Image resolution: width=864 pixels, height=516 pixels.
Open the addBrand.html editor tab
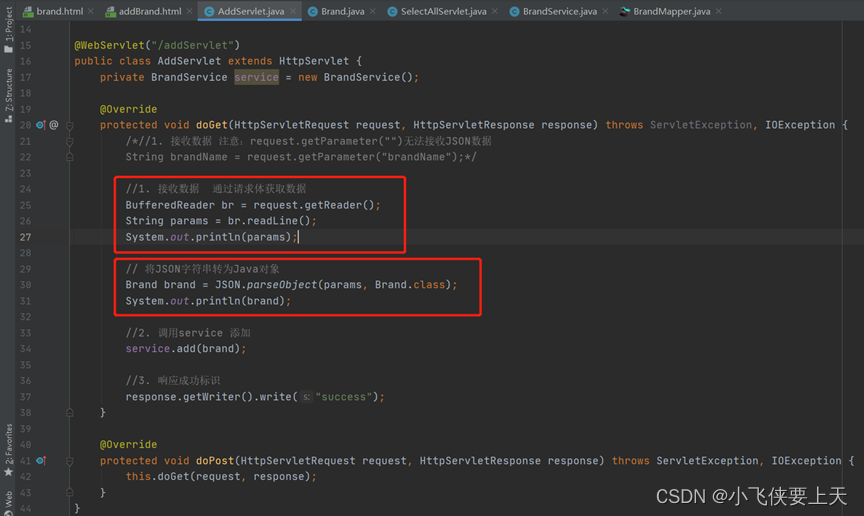pos(150,11)
